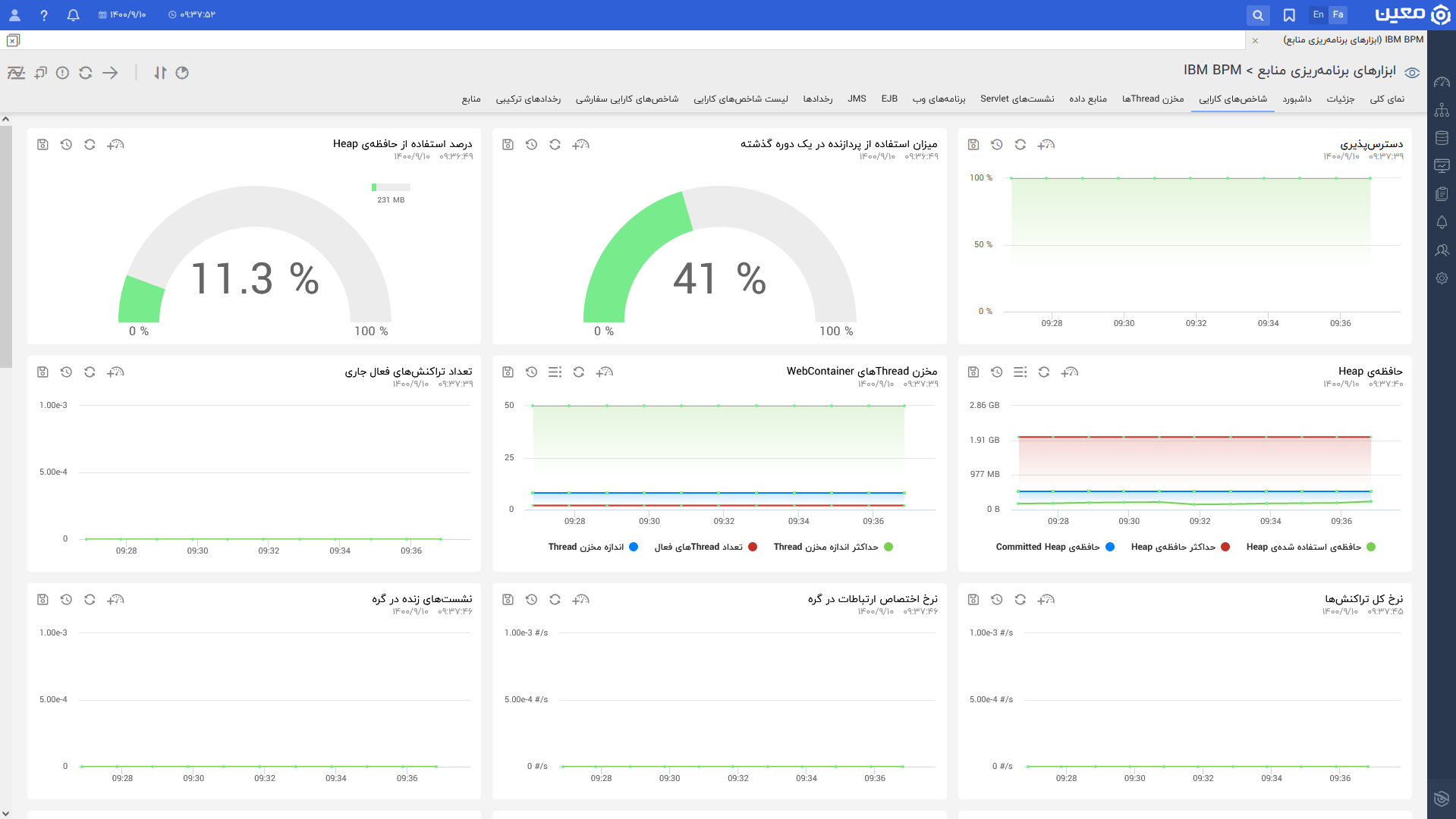Refresh the حافظهٔ Heap chart

click(x=1044, y=372)
